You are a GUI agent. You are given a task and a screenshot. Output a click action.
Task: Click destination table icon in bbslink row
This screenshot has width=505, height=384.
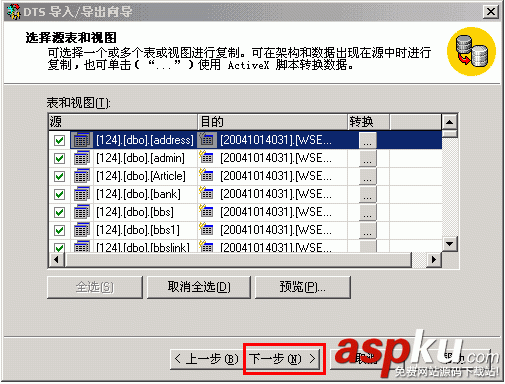click(206, 247)
